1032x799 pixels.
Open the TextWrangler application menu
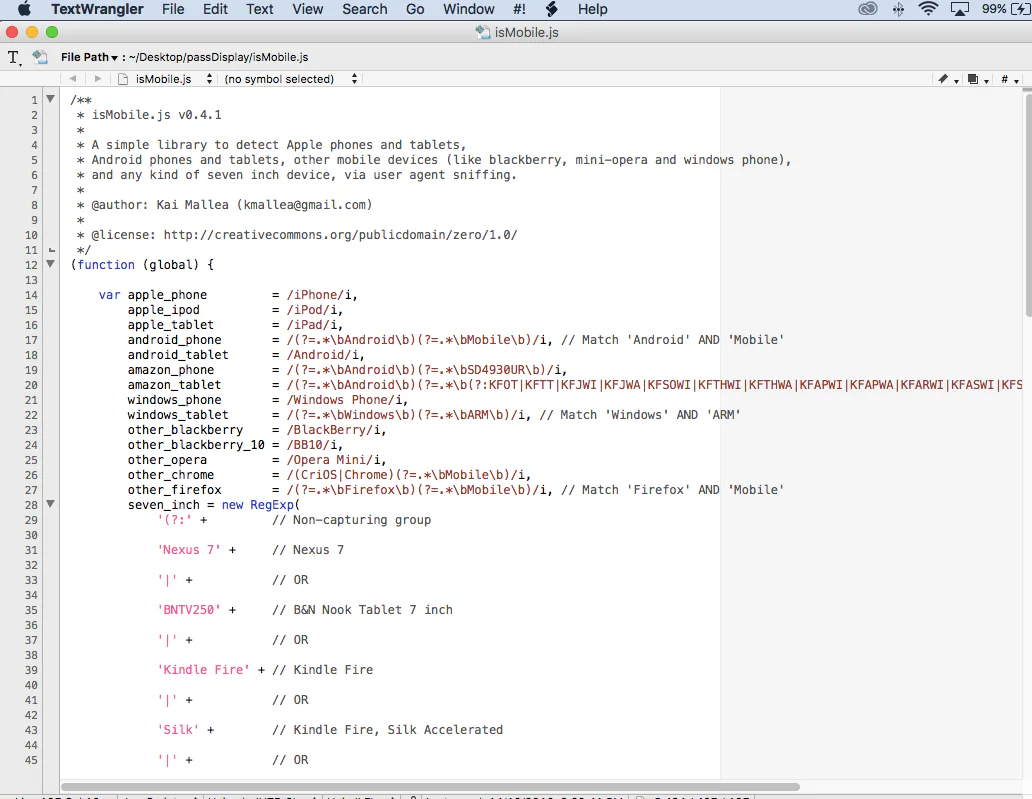tap(97, 9)
